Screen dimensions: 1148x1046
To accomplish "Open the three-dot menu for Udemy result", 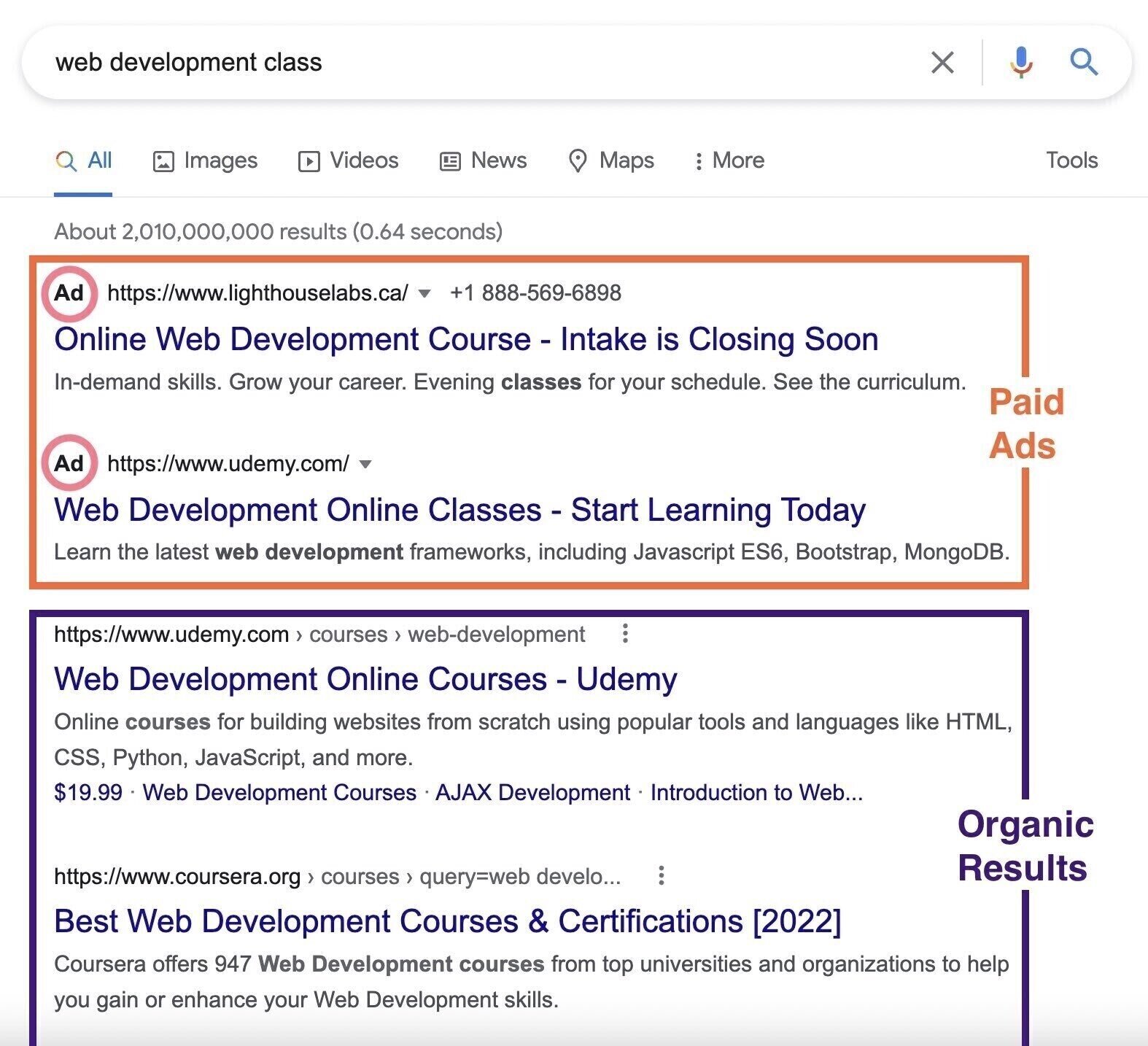I will click(625, 634).
